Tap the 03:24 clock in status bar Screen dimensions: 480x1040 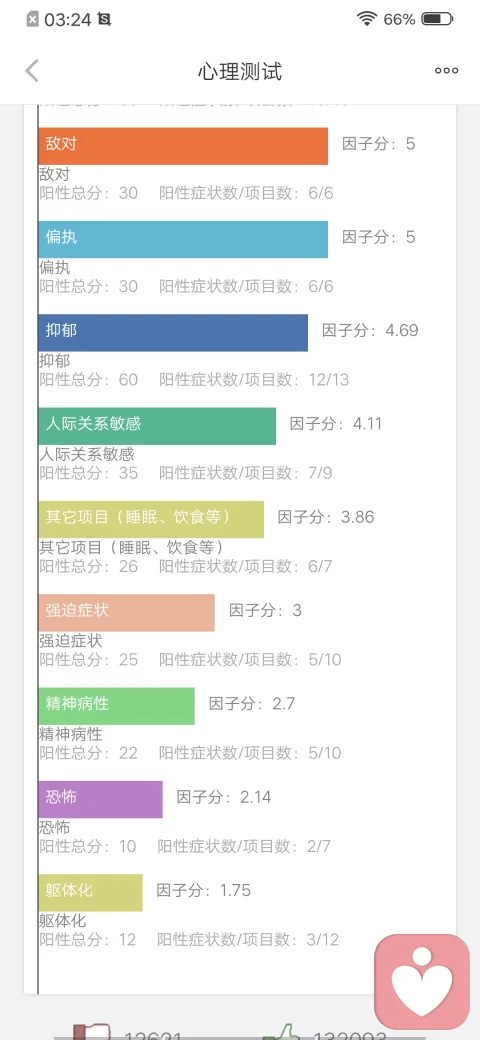click(x=68, y=20)
